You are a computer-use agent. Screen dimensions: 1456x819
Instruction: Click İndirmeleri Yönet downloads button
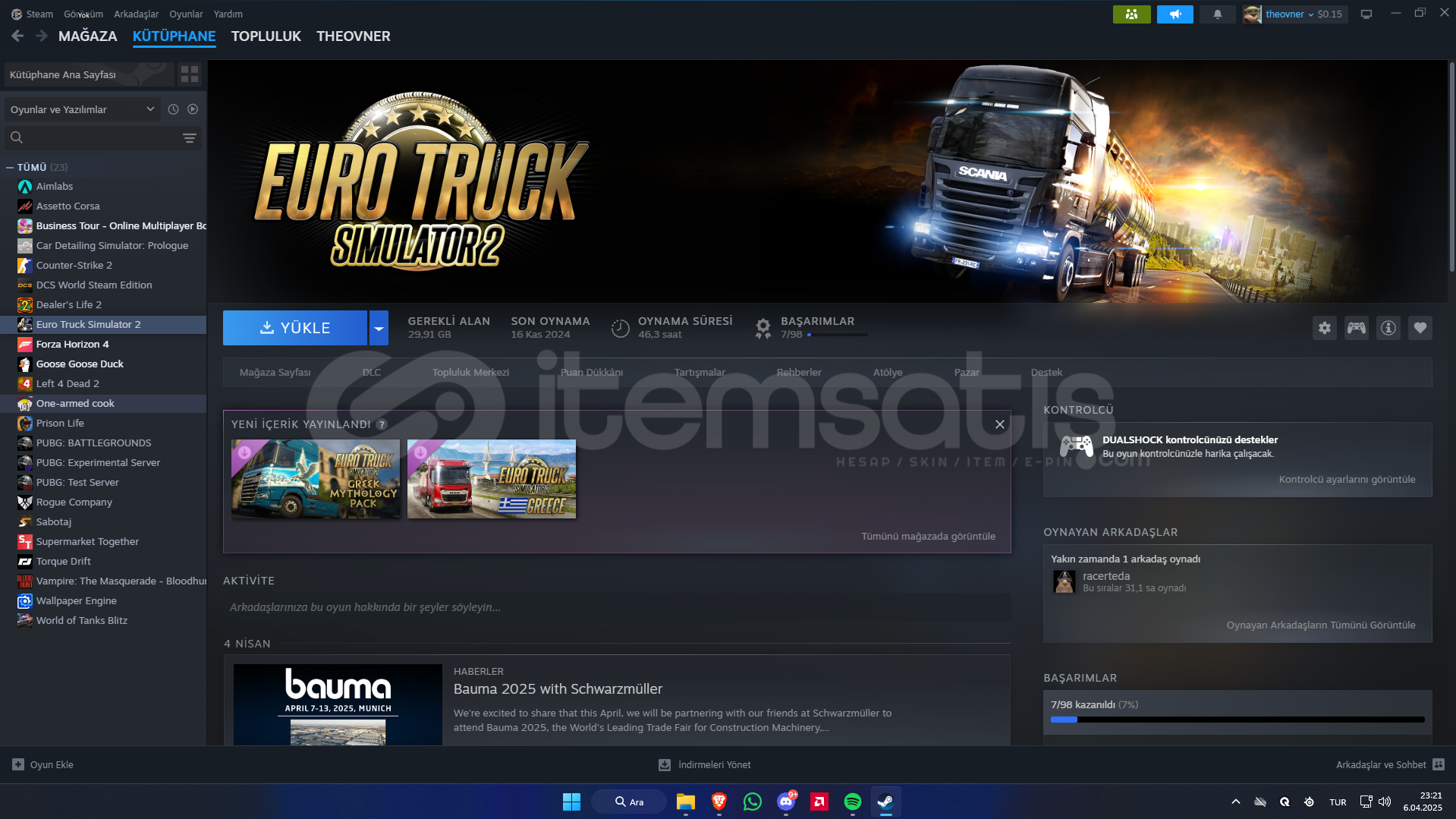coord(705,764)
